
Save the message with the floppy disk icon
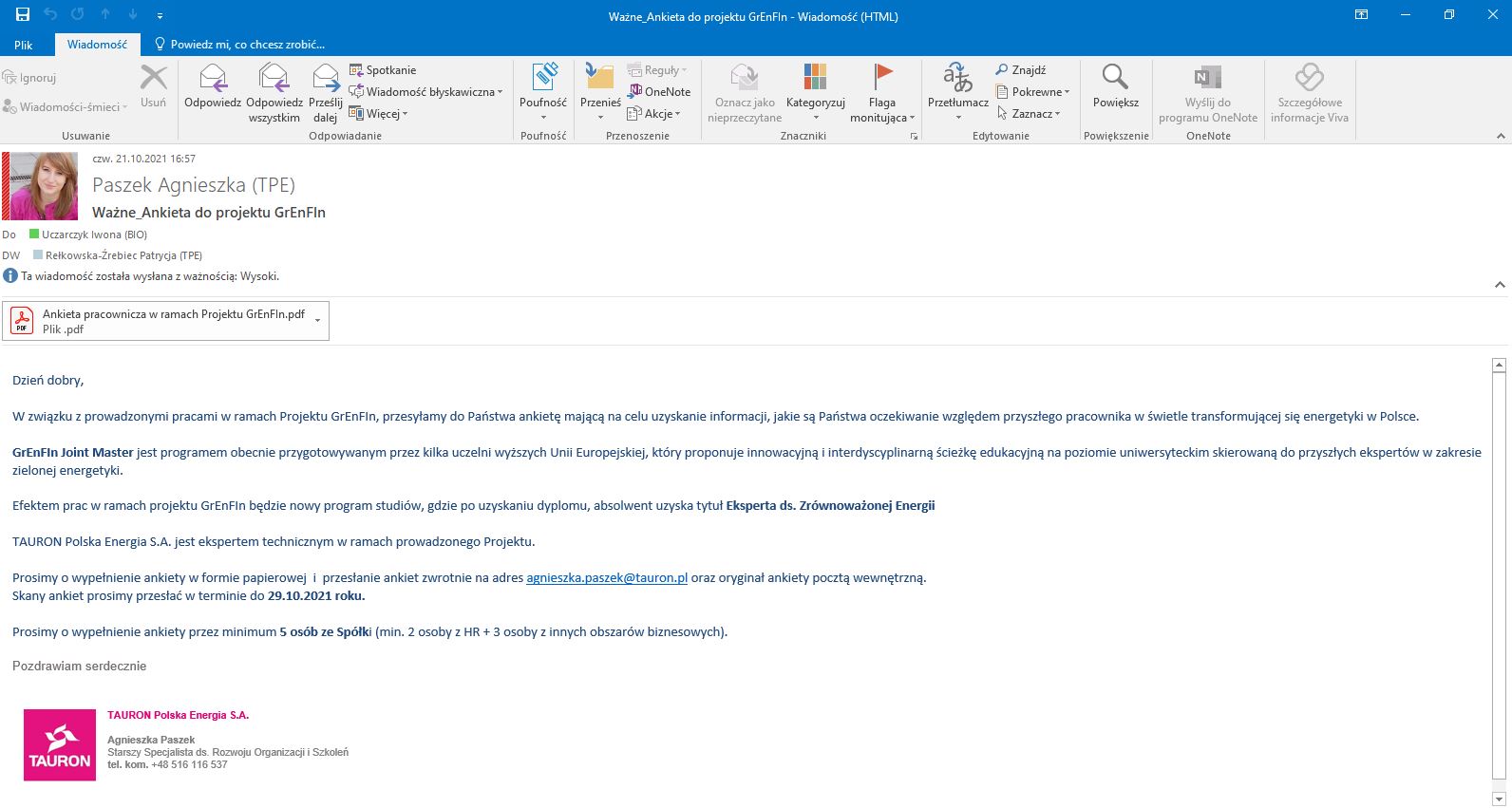(x=23, y=14)
